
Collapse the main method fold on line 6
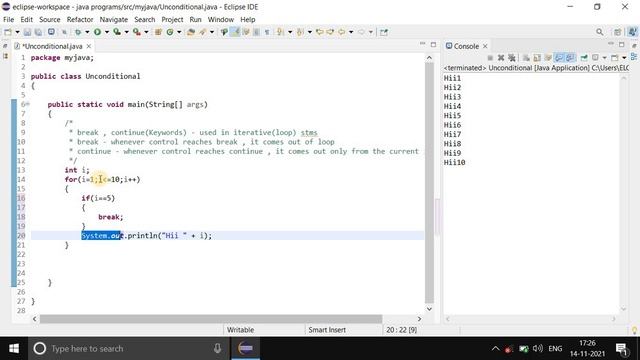point(27,104)
